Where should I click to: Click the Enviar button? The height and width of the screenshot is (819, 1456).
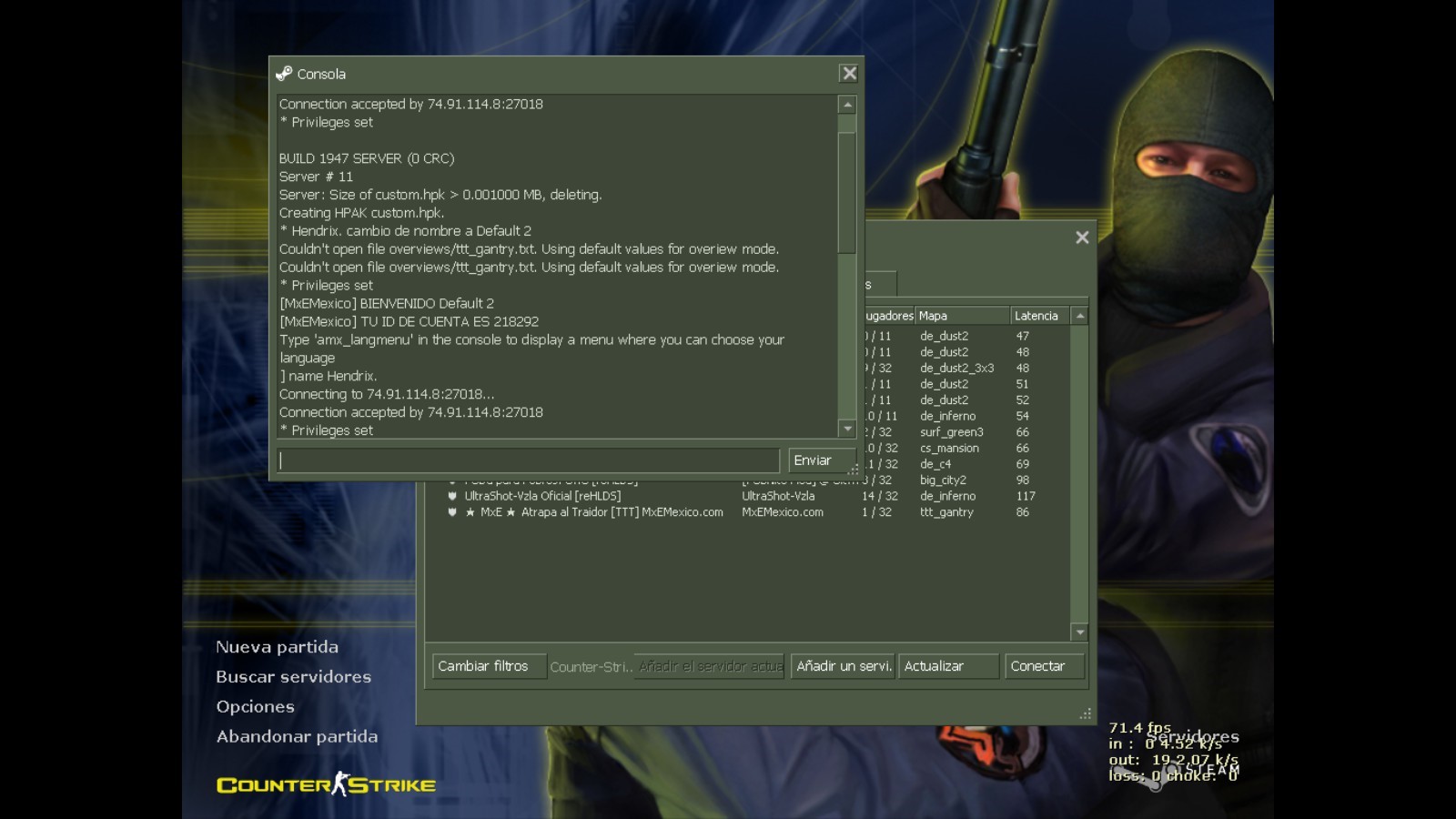(x=821, y=460)
